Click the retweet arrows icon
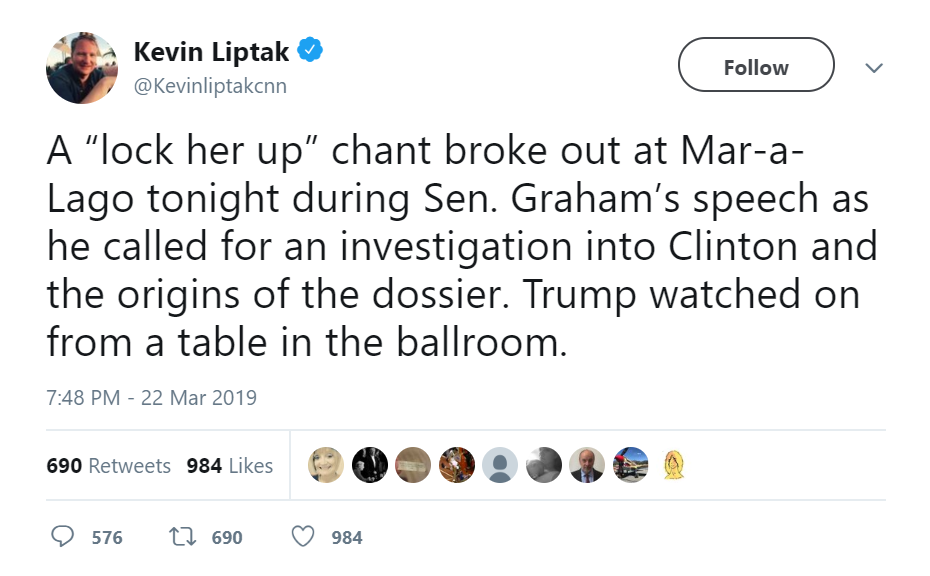Viewport: 930px width, 576px height. 183,537
